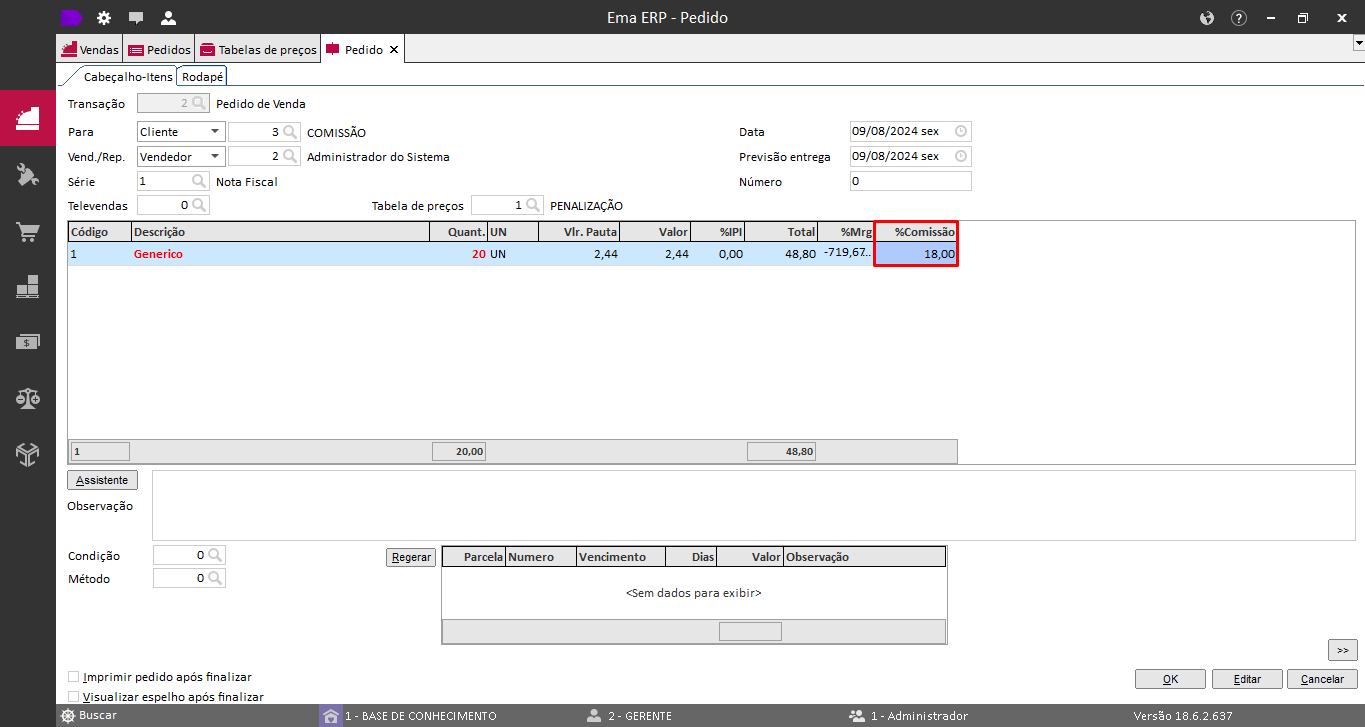Open the Data field clock picker

tap(961, 131)
